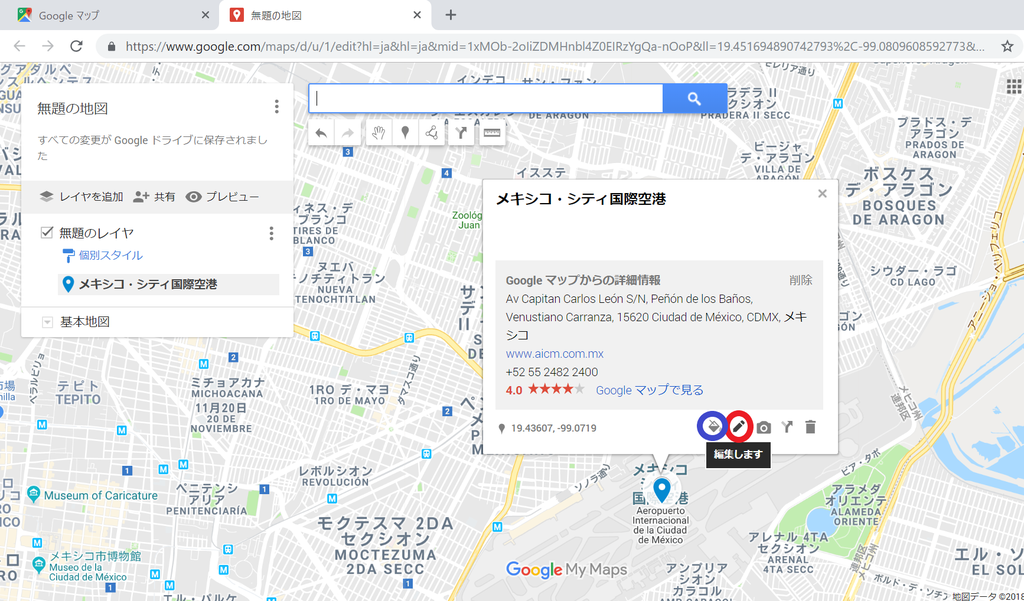Viewport: 1024px width, 601px height.
Task: Select the hand pan tool
Action: coord(378,133)
